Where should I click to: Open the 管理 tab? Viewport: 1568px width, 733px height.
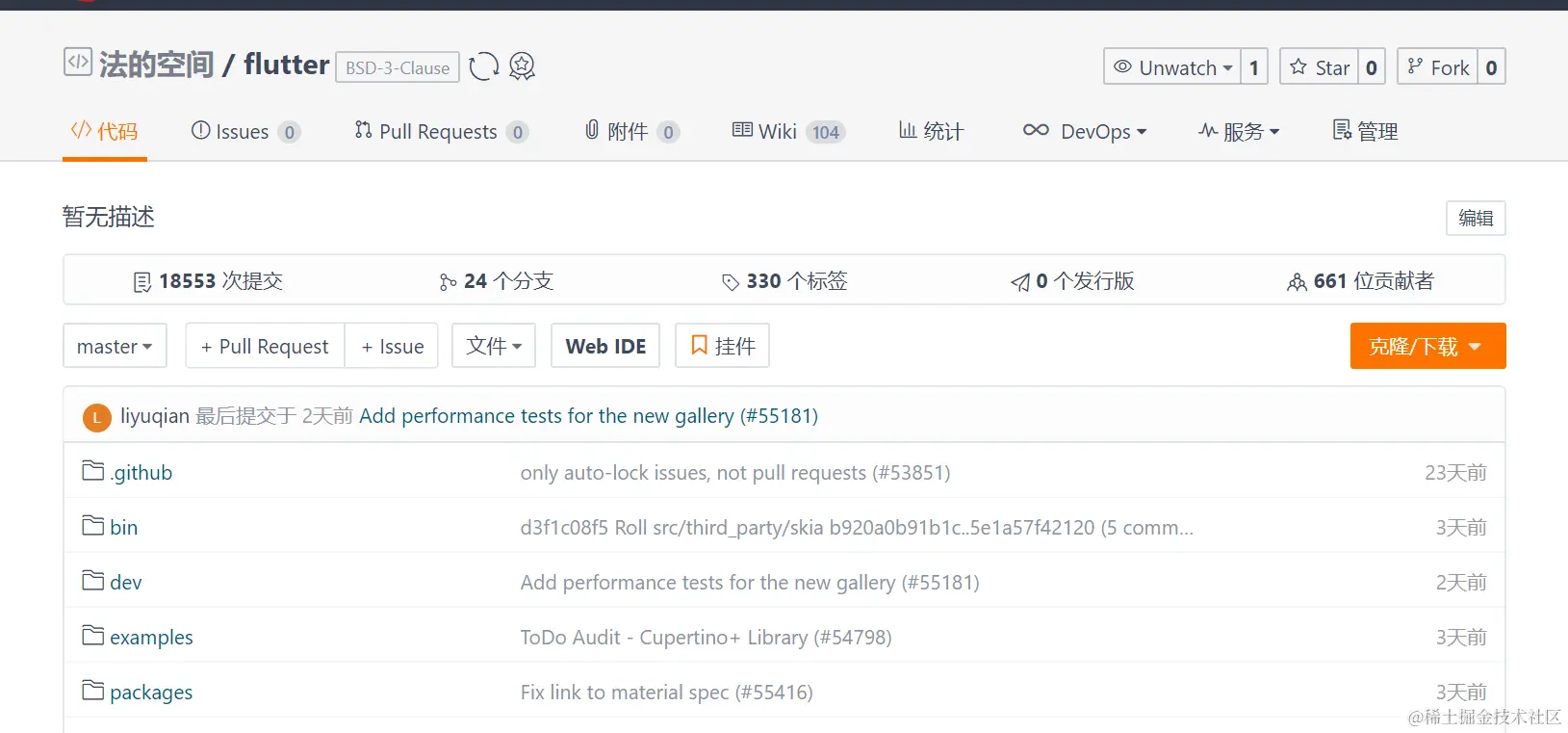click(x=1365, y=132)
